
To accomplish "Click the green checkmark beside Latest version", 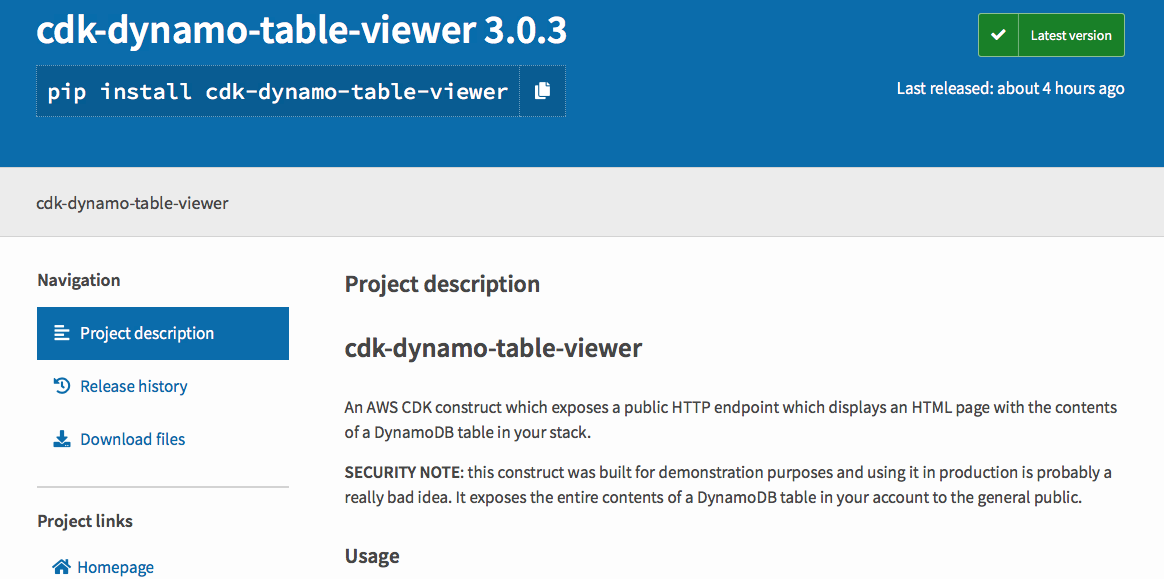I will coord(998,35).
